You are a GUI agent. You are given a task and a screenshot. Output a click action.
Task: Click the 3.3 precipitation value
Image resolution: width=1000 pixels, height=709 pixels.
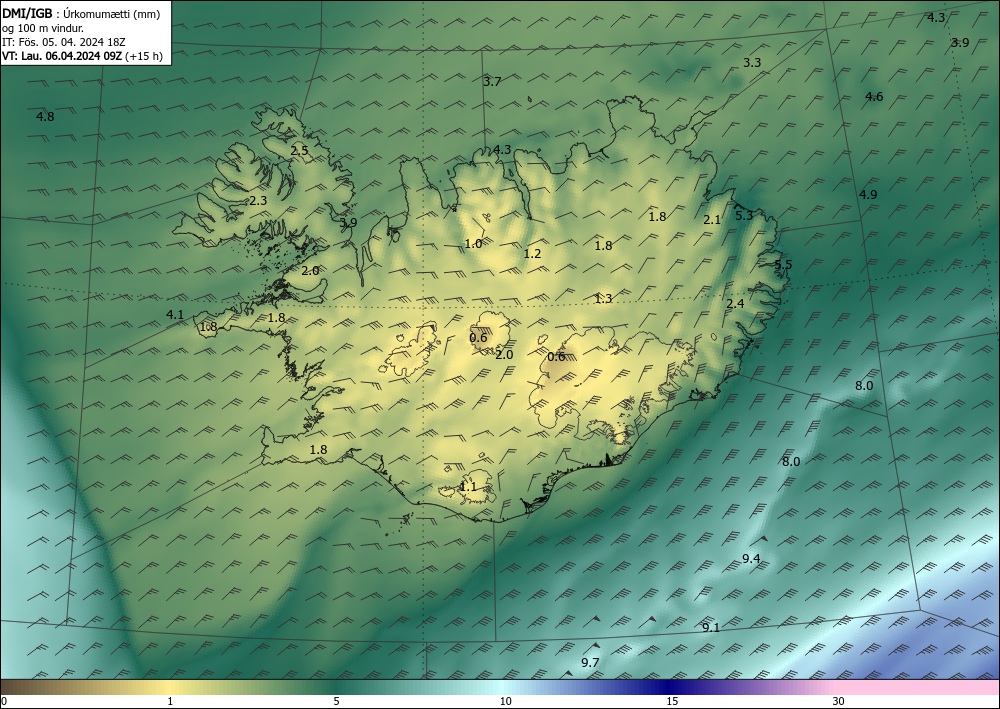[x=753, y=62]
